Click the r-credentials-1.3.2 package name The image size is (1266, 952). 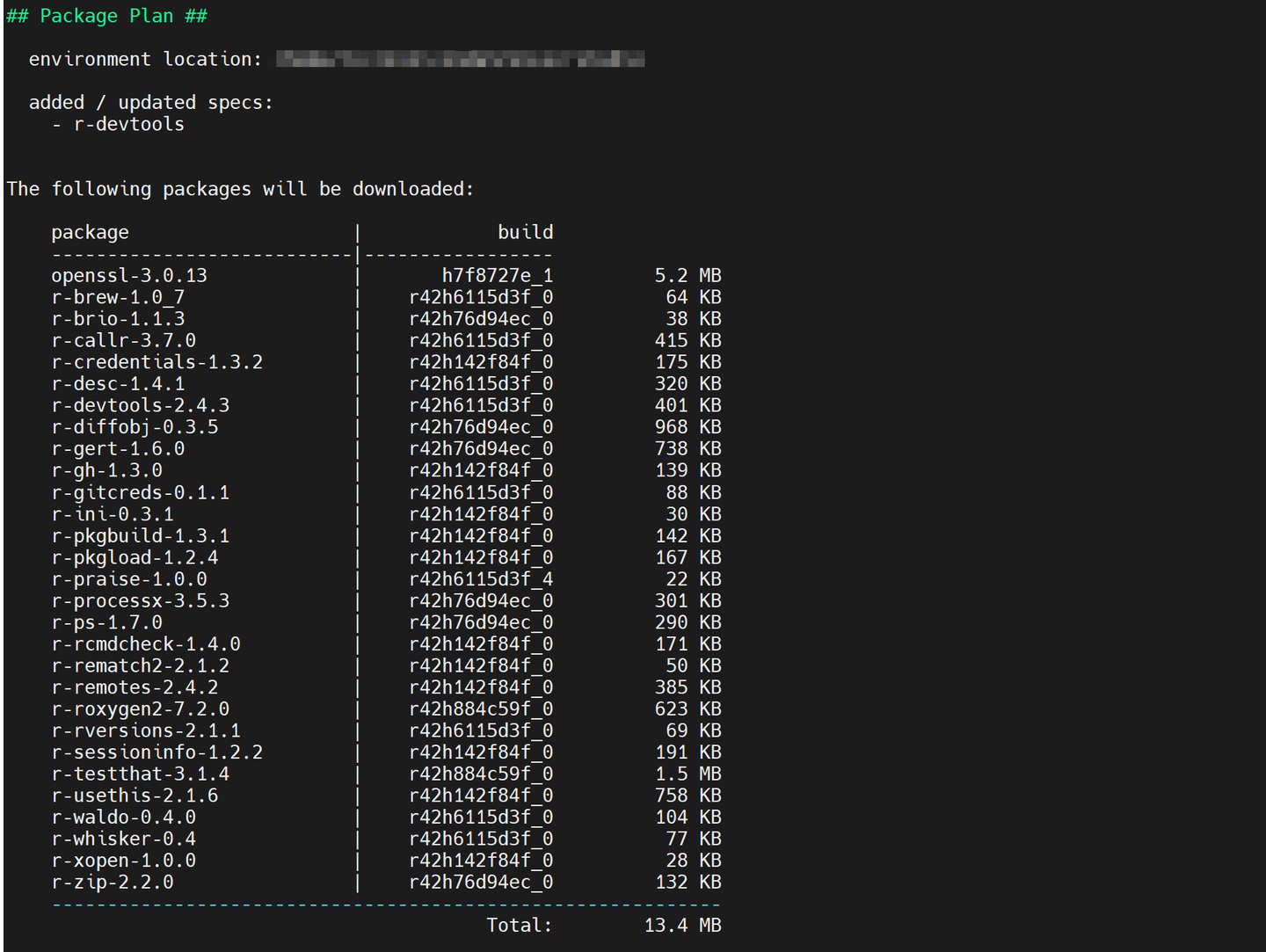click(157, 362)
